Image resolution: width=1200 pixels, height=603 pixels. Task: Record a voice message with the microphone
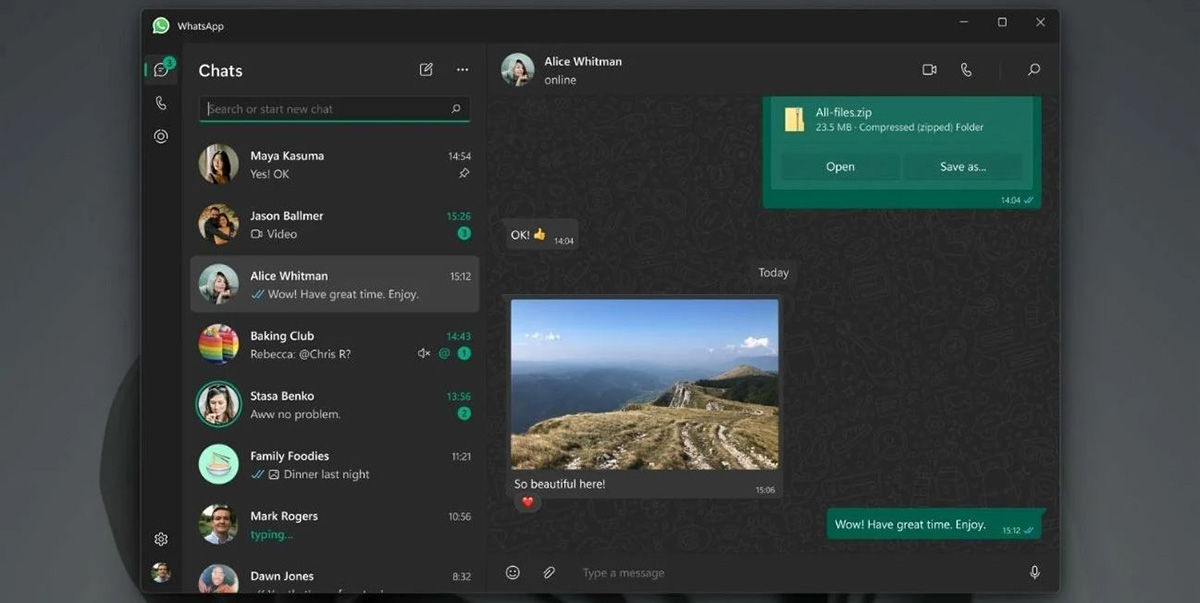click(1035, 572)
